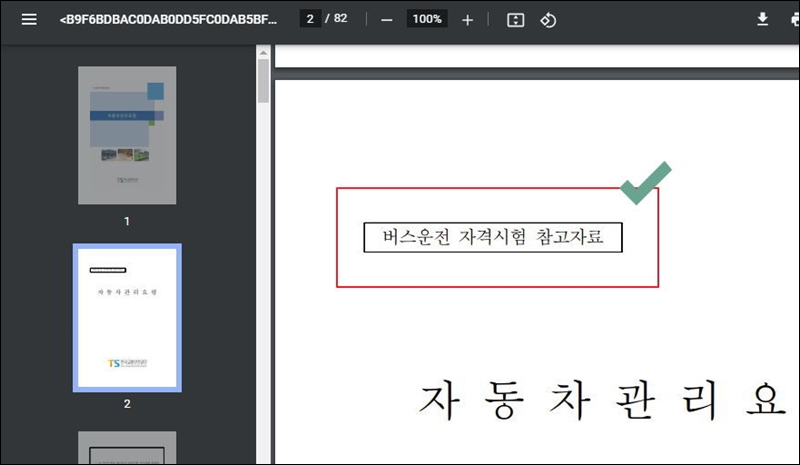Click the thumbnail panel scrollbar handle
Viewport: 800px width, 465px height.
click(x=263, y=81)
